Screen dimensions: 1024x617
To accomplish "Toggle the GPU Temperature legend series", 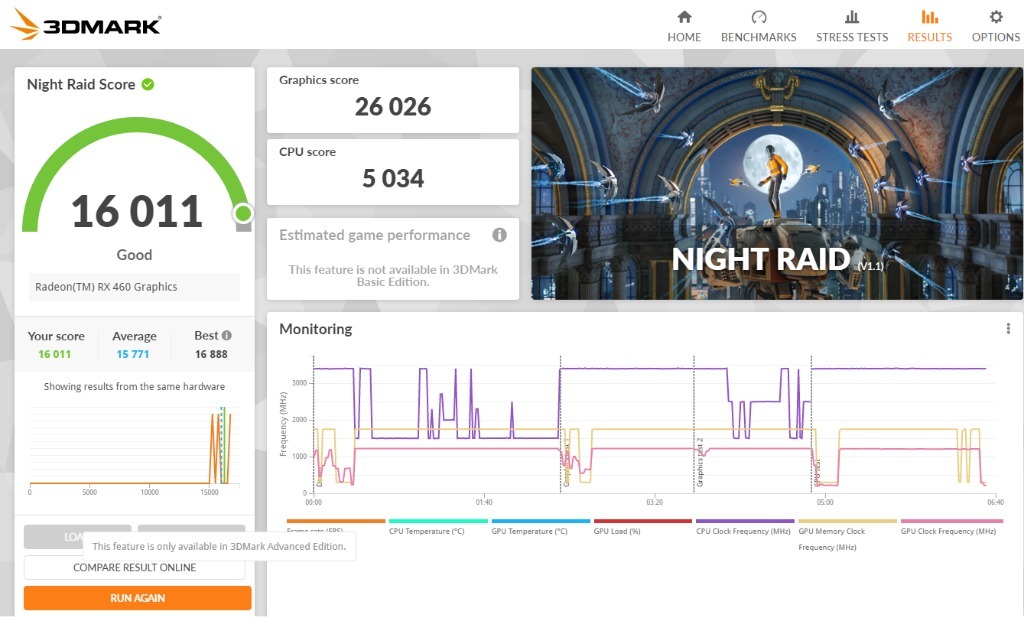I will pyautogui.click(x=529, y=531).
